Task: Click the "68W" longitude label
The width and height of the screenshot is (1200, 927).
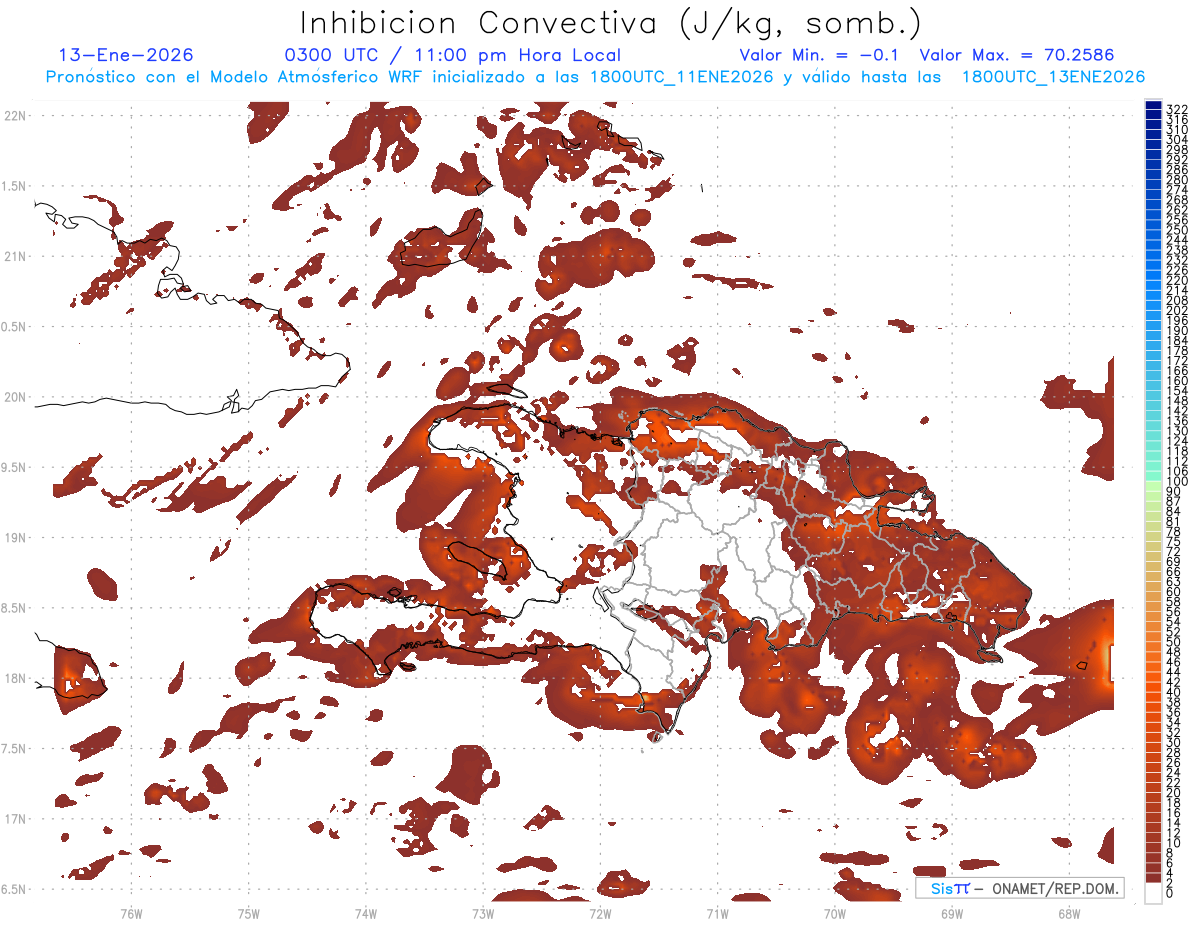Action: click(1069, 913)
